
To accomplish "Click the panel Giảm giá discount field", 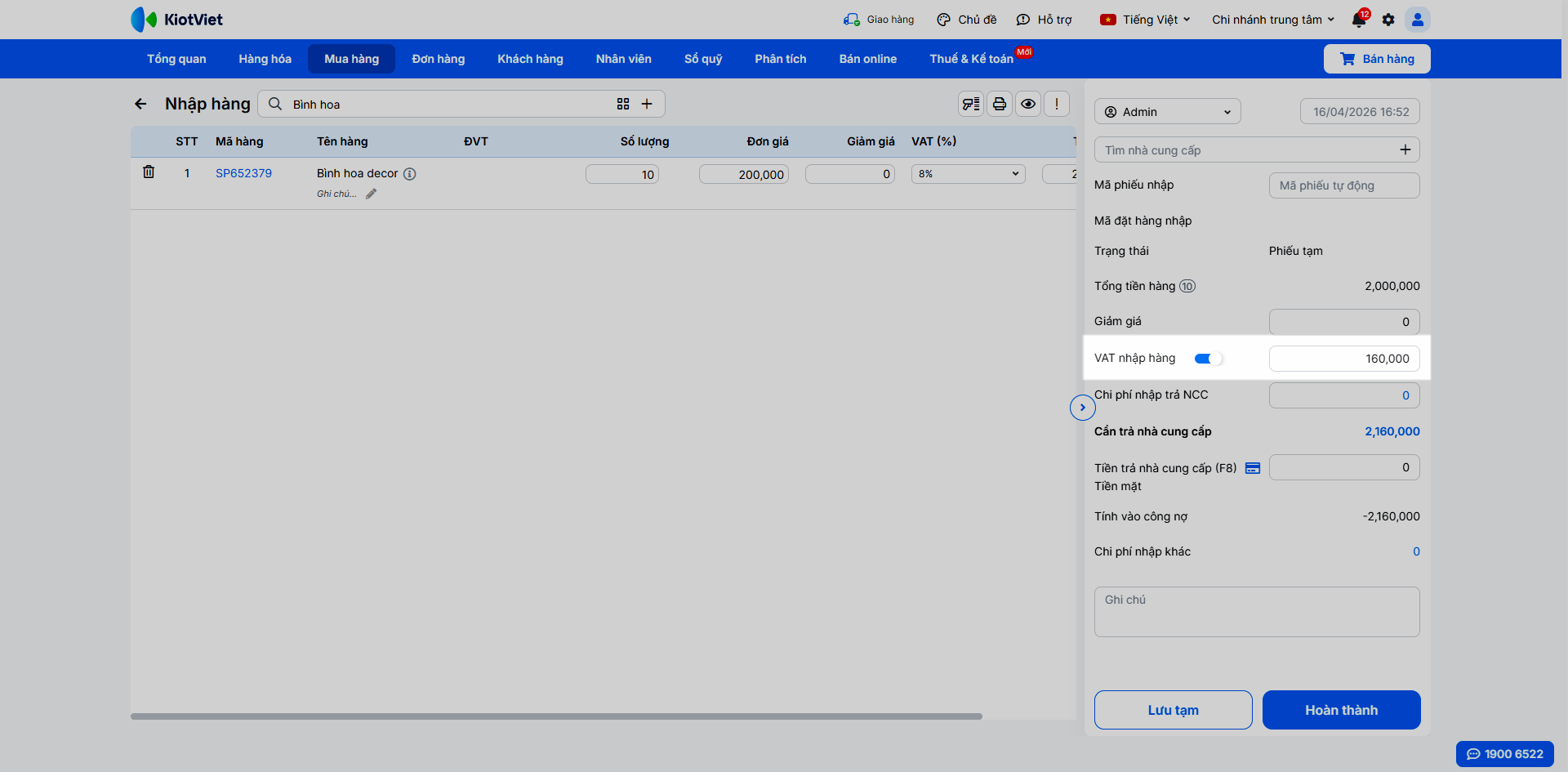I will click(x=1344, y=322).
